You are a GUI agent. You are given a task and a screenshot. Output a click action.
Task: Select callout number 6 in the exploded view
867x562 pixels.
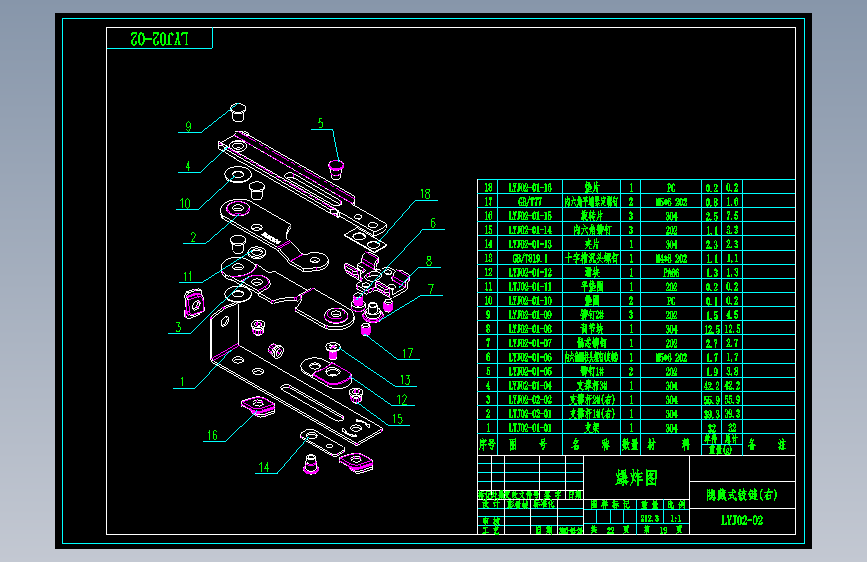[433, 223]
